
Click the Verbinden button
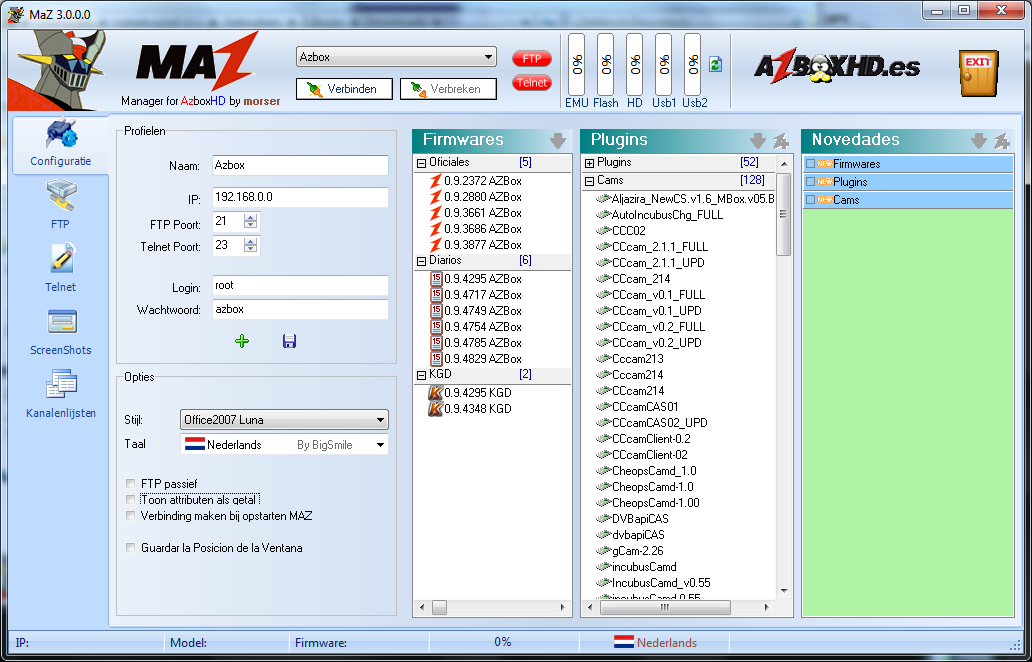pos(344,89)
